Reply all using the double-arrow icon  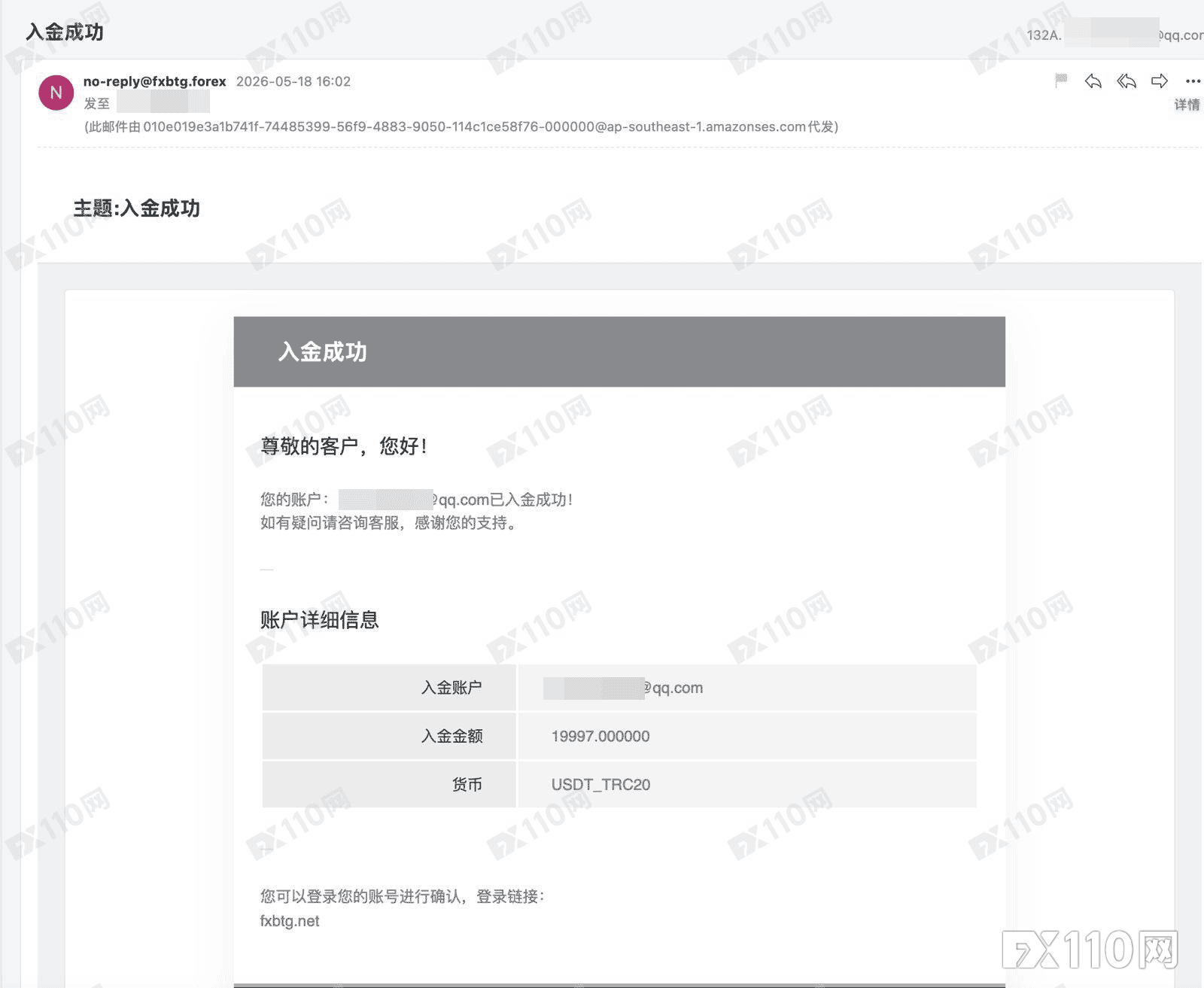(1126, 81)
